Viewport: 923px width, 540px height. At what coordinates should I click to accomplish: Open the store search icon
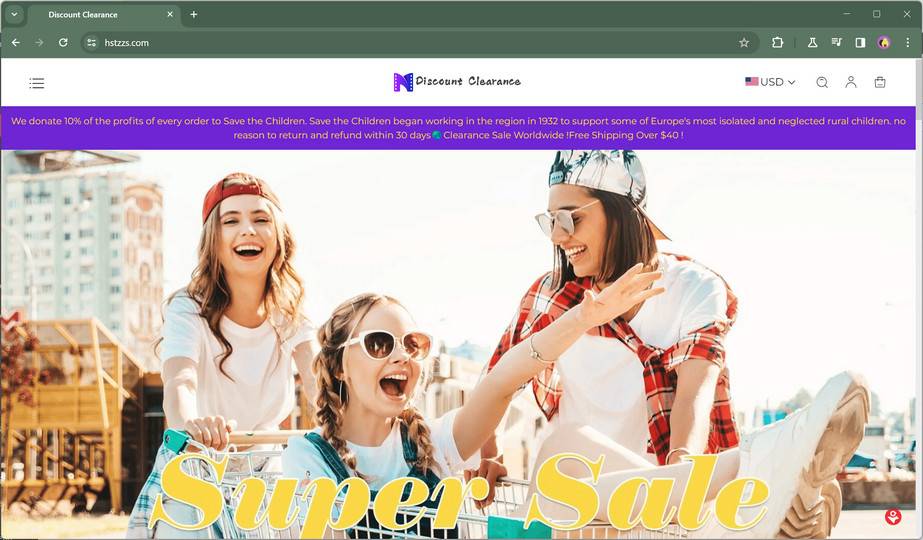coord(822,82)
